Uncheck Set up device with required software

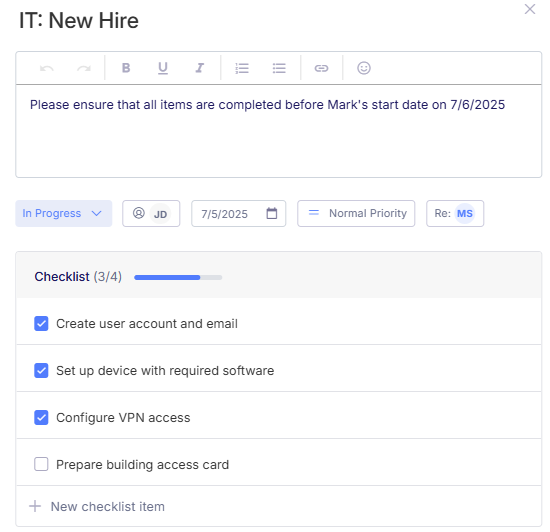[41, 370]
